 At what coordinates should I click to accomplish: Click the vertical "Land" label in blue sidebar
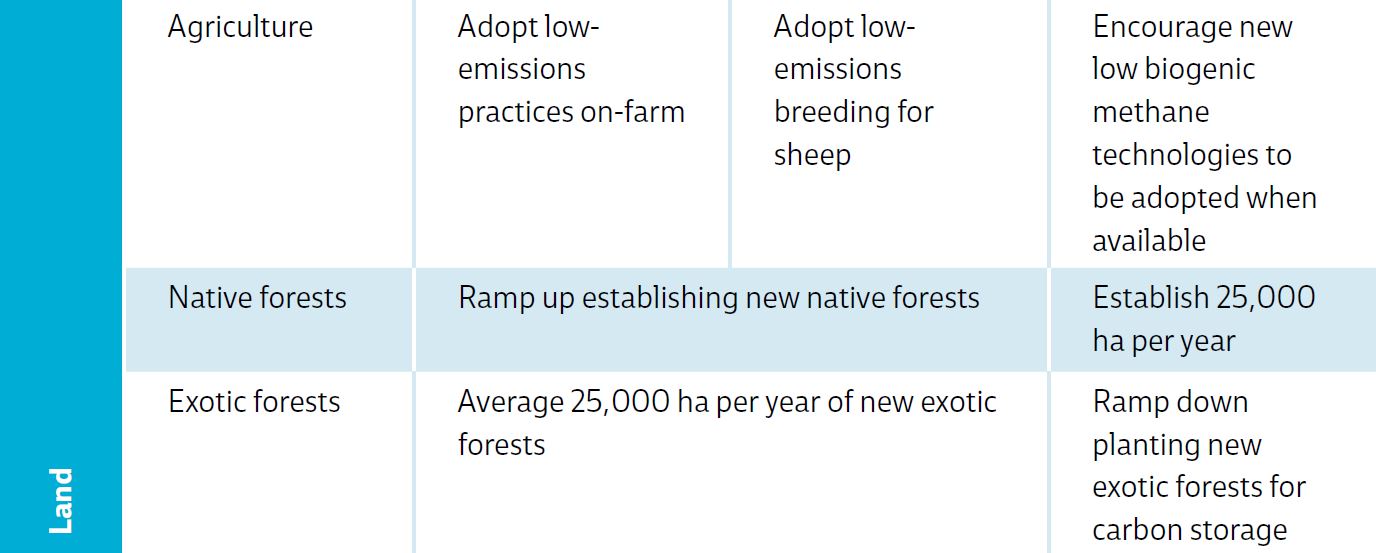click(x=62, y=500)
